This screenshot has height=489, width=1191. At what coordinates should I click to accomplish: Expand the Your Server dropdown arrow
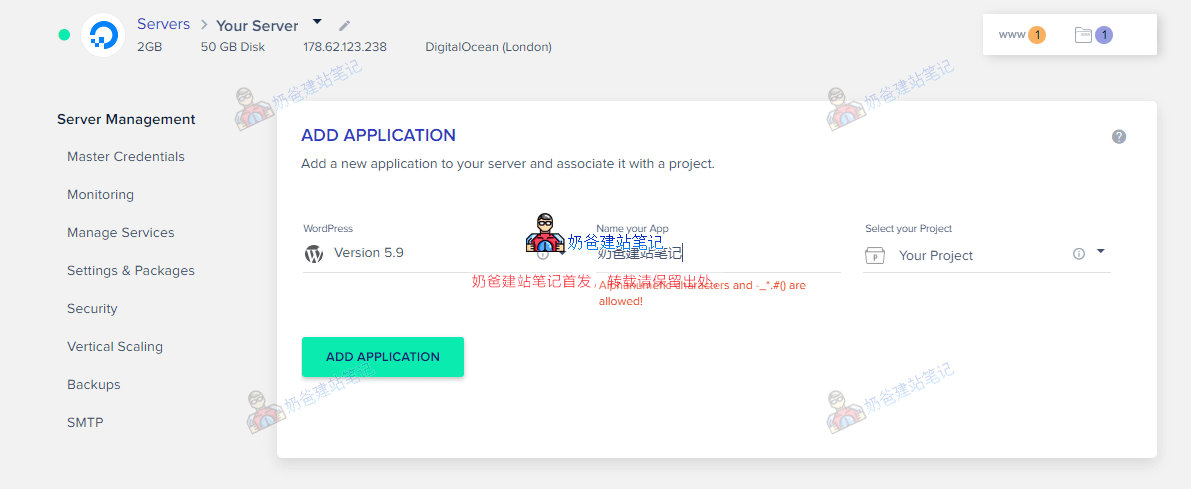(317, 21)
